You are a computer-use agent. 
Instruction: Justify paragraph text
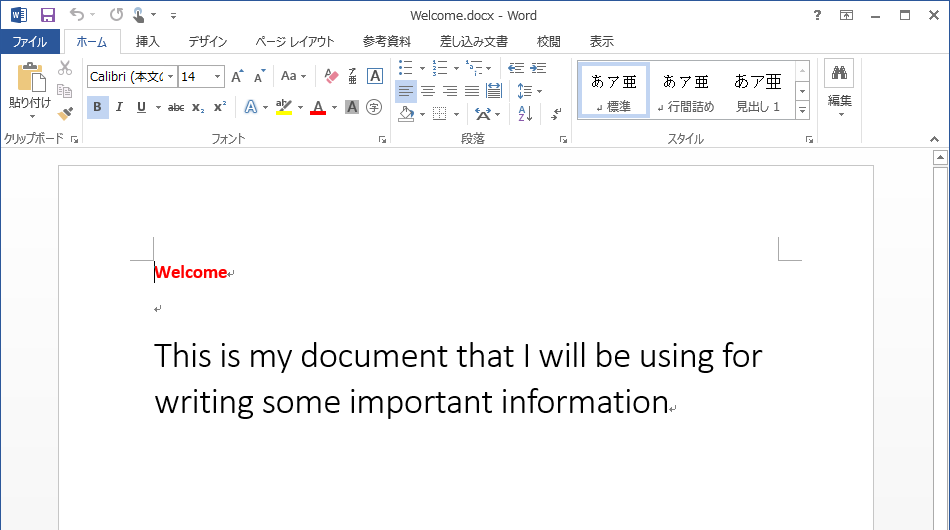pos(472,91)
